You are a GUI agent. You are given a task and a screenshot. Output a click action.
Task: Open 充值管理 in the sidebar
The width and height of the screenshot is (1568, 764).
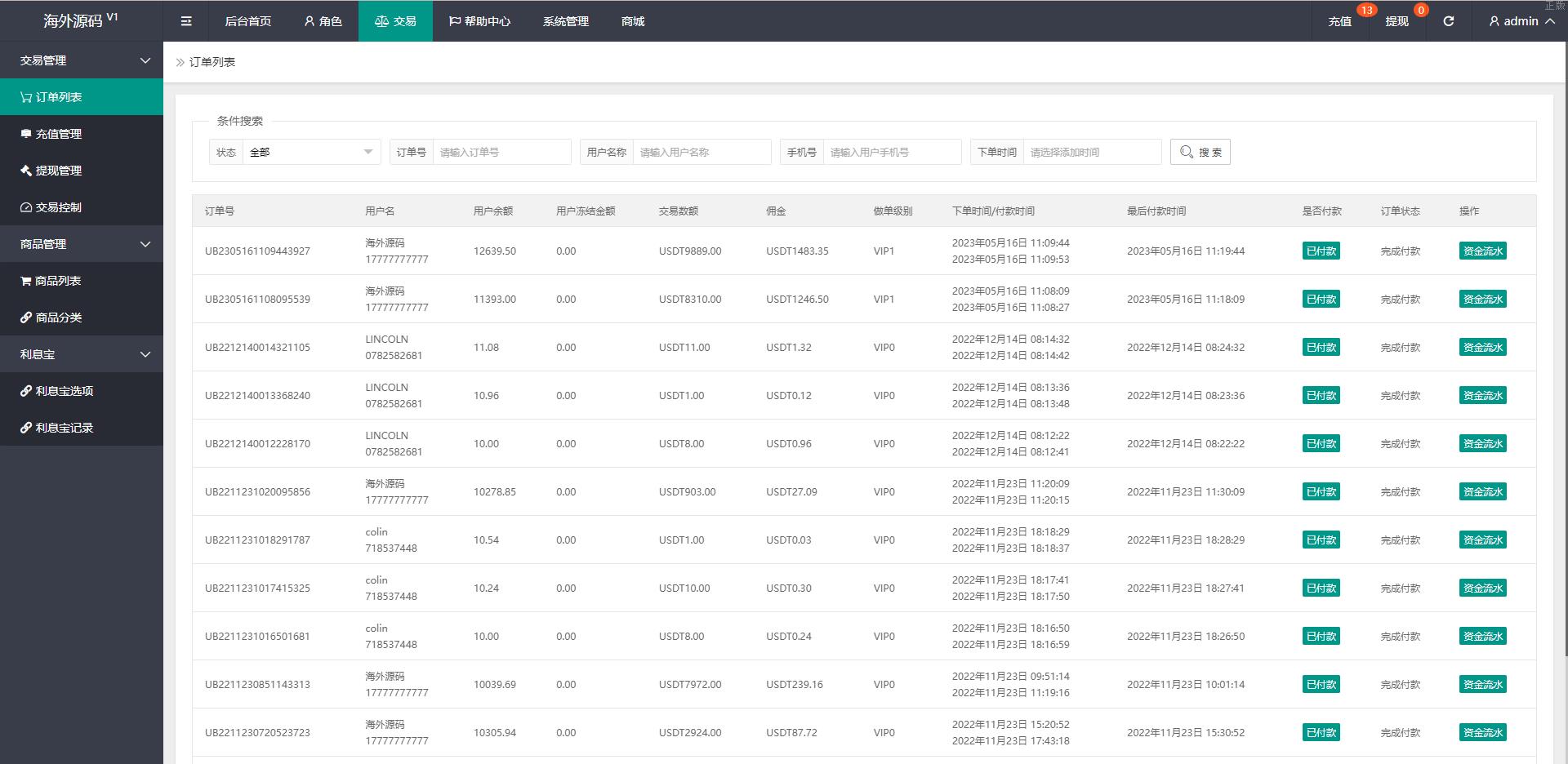point(59,134)
